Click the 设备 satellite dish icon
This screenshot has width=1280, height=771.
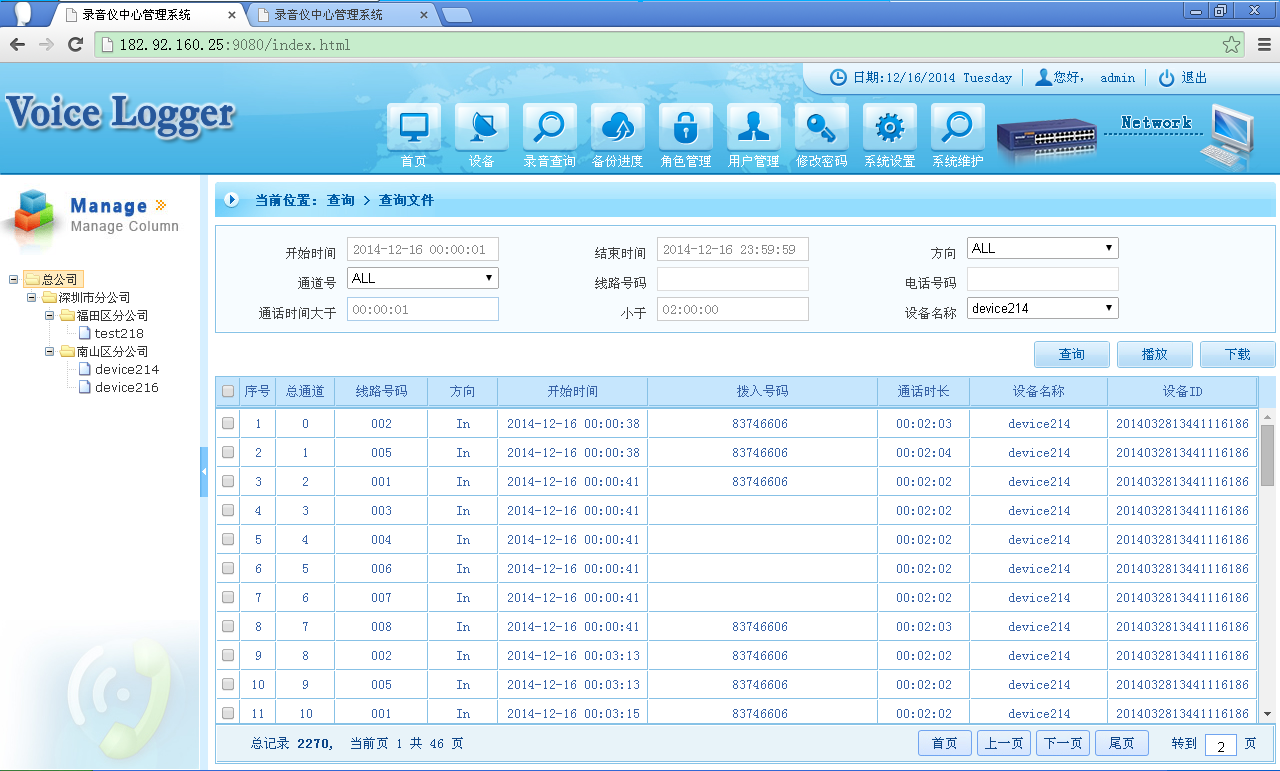pos(481,129)
